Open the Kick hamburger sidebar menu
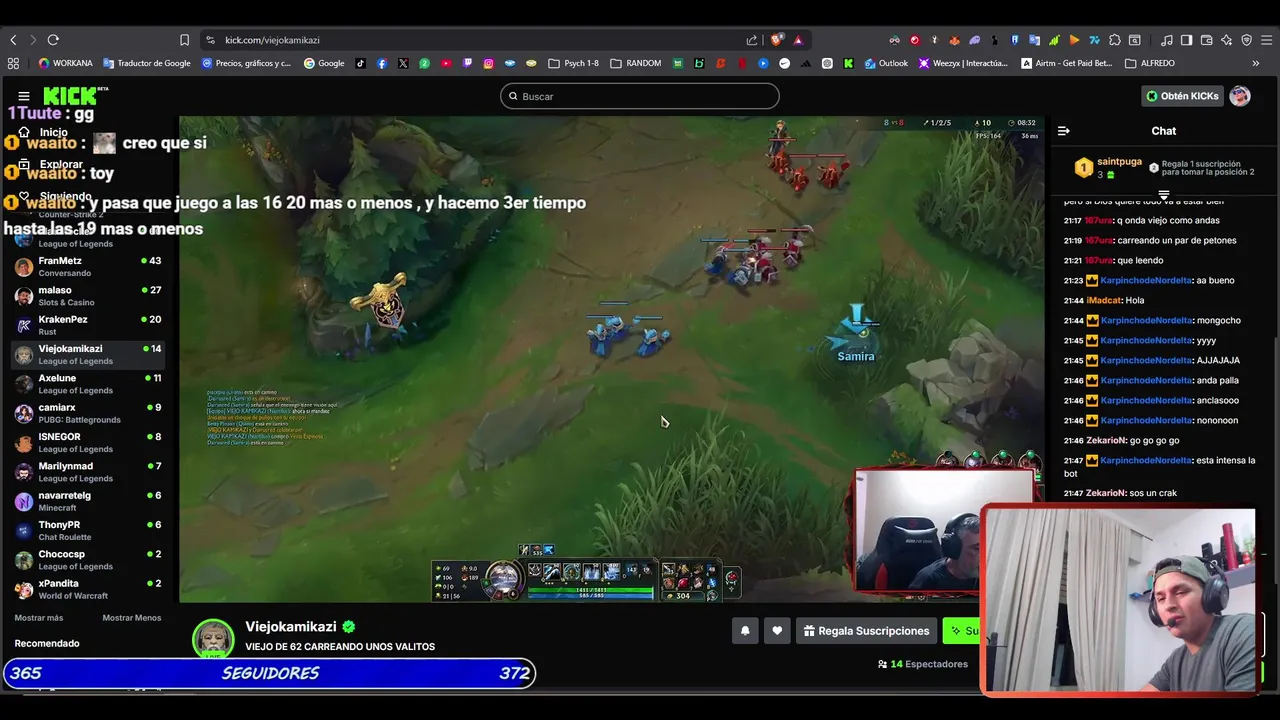This screenshot has height=720, width=1280. [23, 96]
